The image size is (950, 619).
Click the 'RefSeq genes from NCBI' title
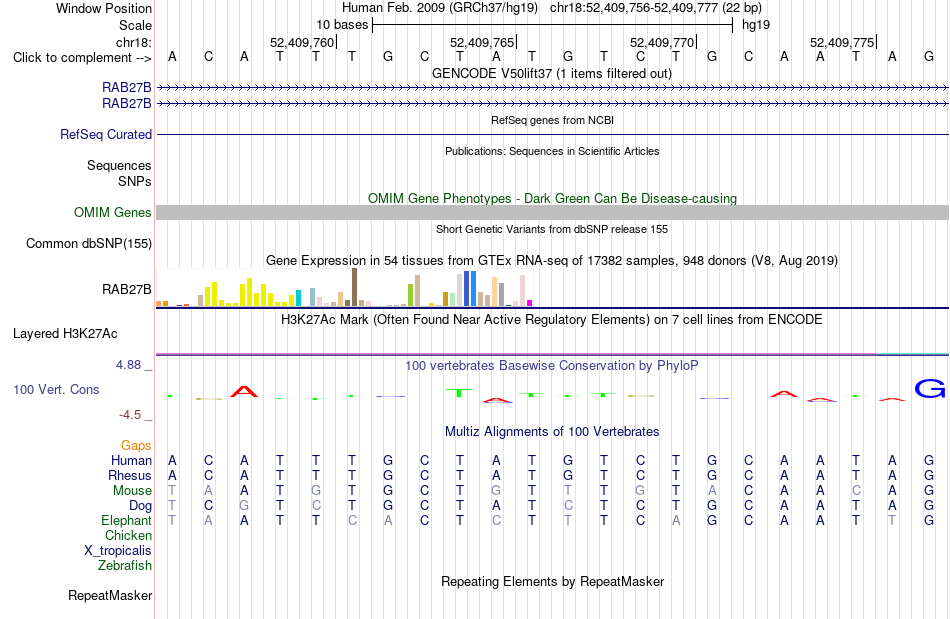click(x=552, y=121)
